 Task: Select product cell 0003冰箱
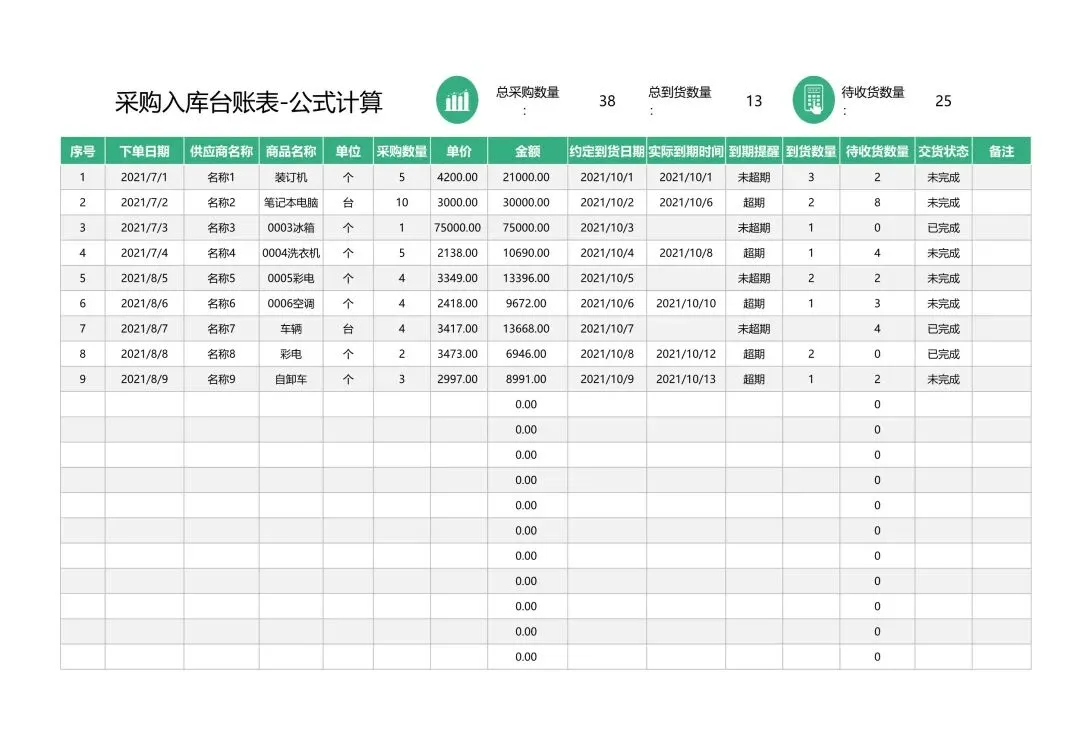(291, 228)
